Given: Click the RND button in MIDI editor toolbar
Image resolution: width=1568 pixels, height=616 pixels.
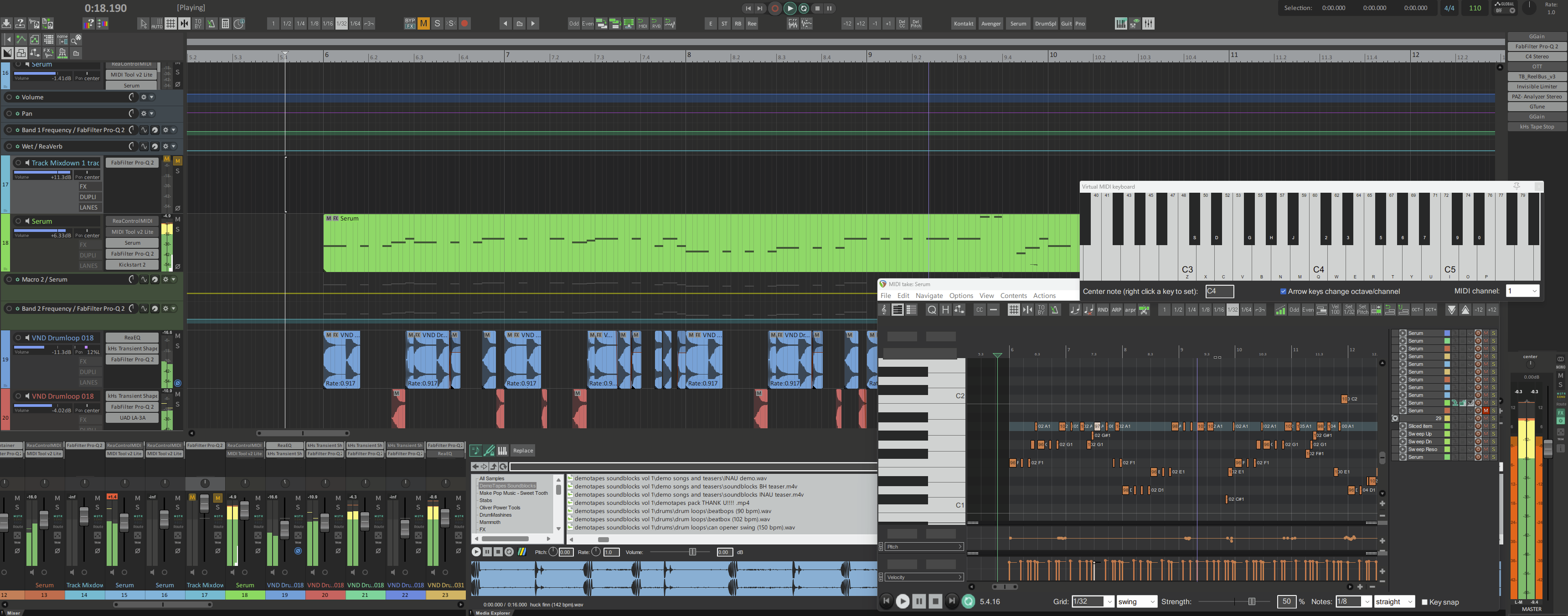Looking at the screenshot, I should pos(1102,310).
